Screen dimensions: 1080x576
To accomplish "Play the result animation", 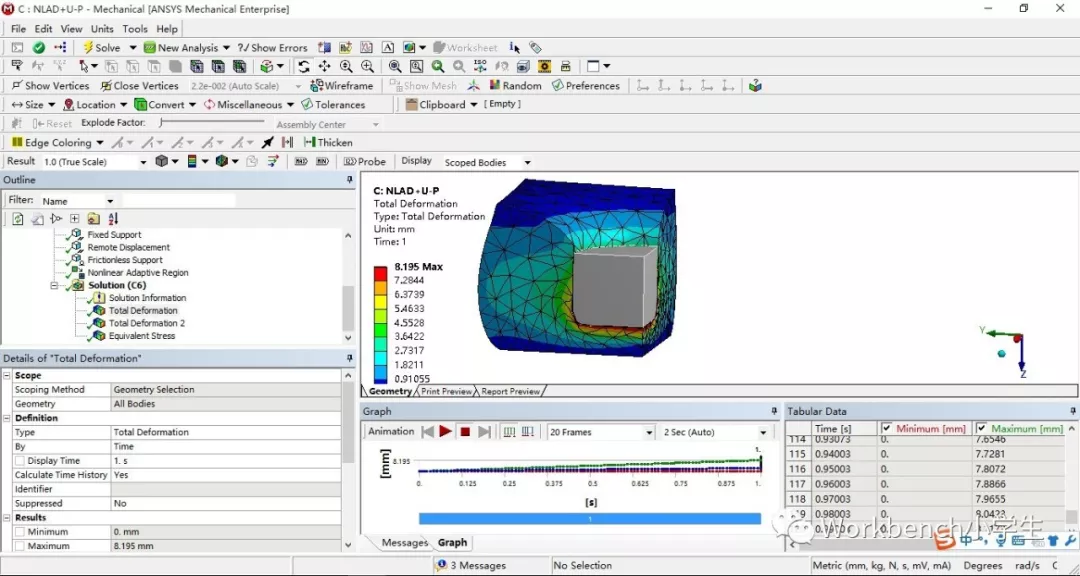I will [x=446, y=432].
